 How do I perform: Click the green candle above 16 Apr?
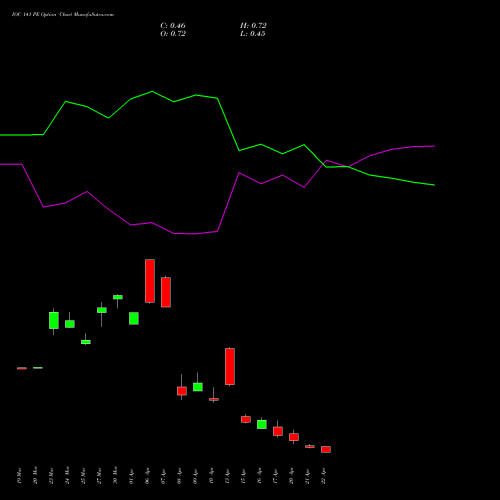(262, 424)
